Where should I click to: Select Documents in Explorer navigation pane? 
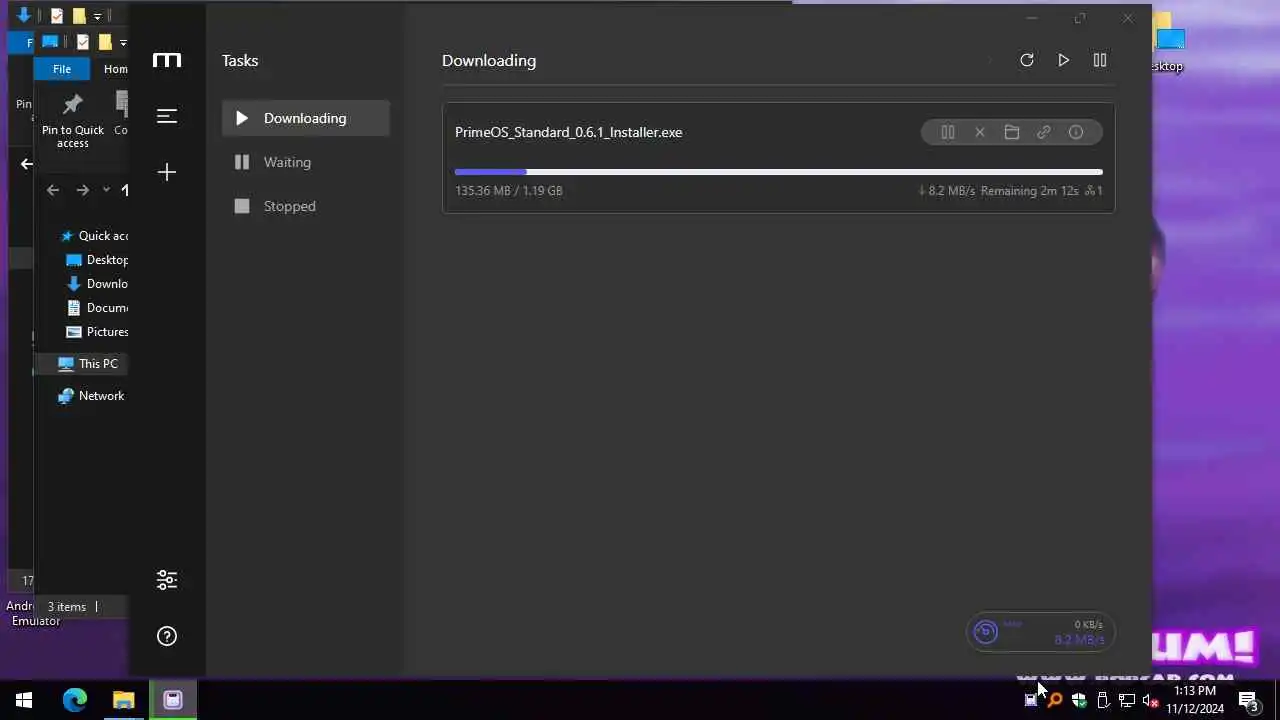pos(97,308)
